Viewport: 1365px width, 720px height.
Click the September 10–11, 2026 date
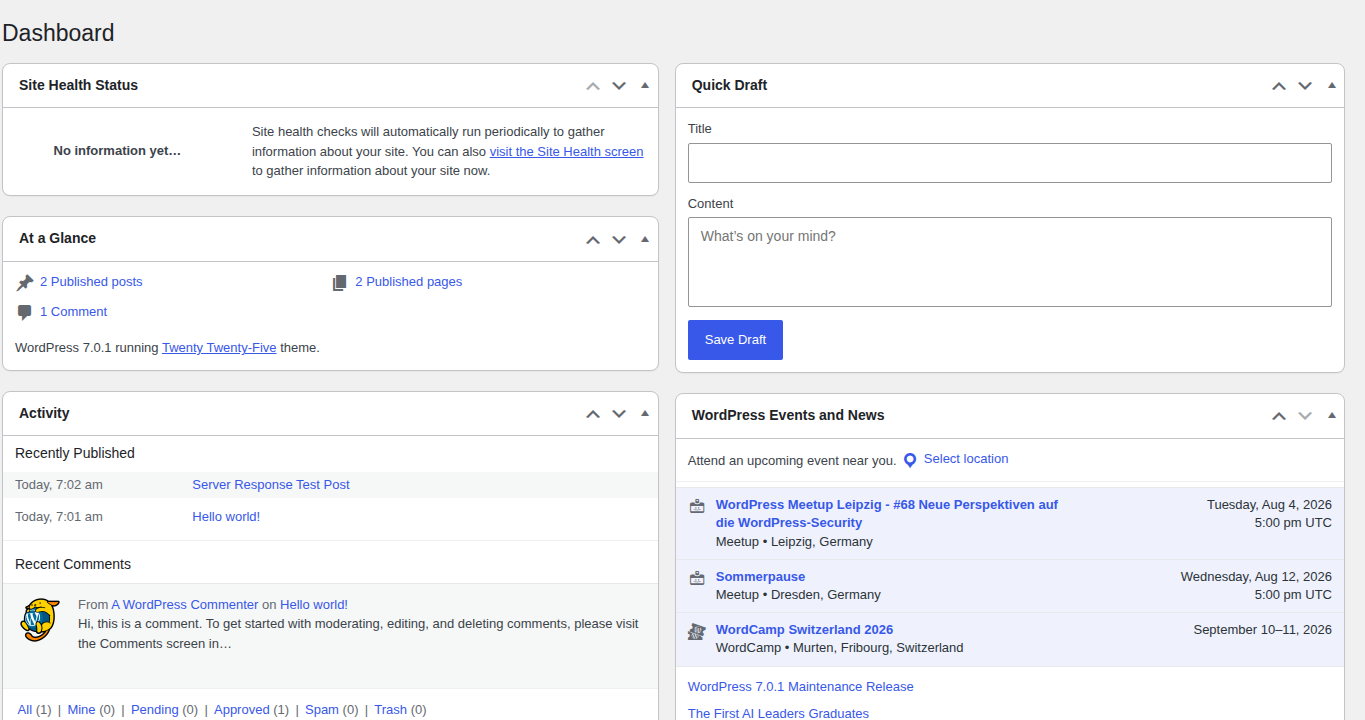pos(1263,630)
